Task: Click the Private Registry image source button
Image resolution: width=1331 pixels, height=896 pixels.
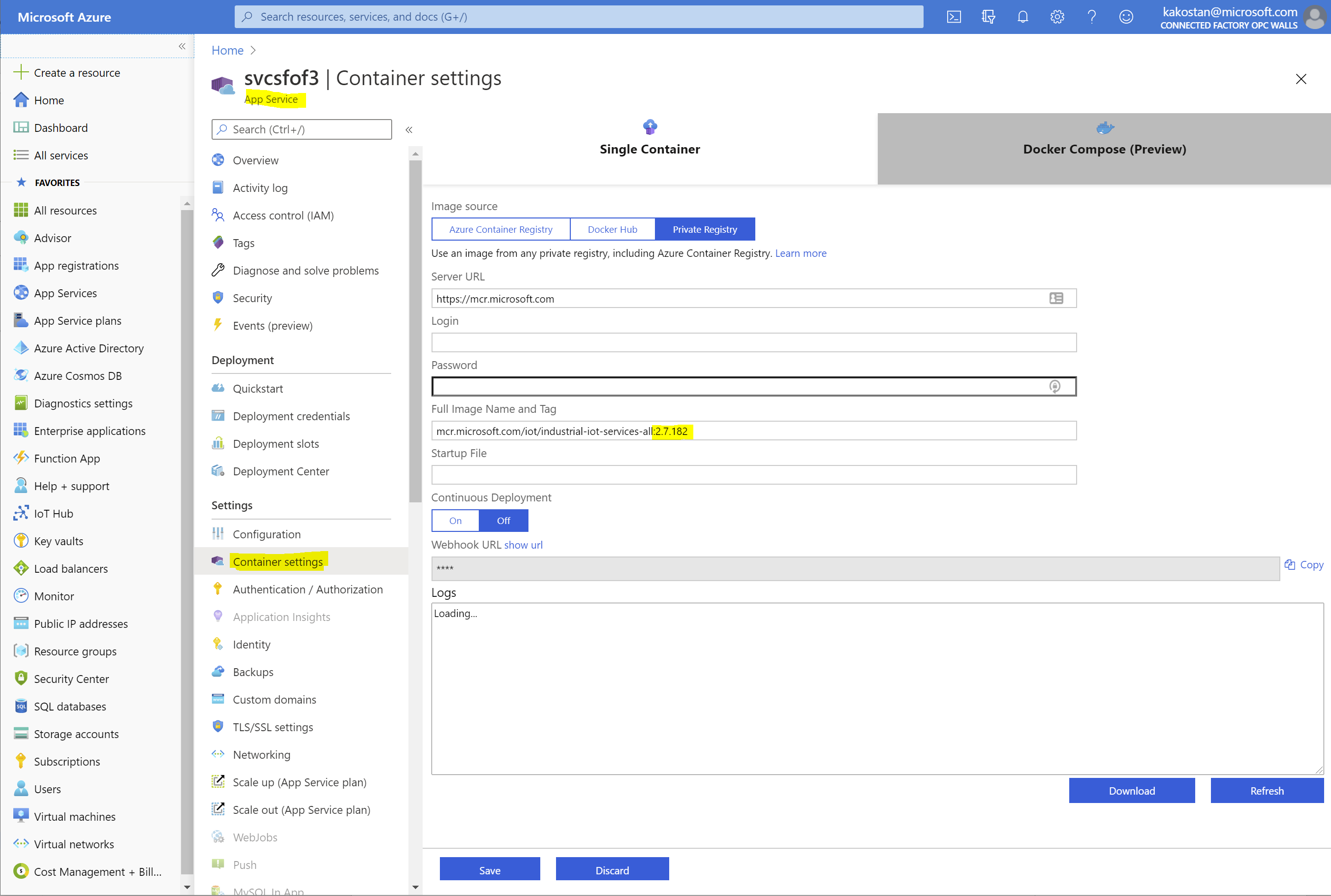Action: pyautogui.click(x=705, y=228)
